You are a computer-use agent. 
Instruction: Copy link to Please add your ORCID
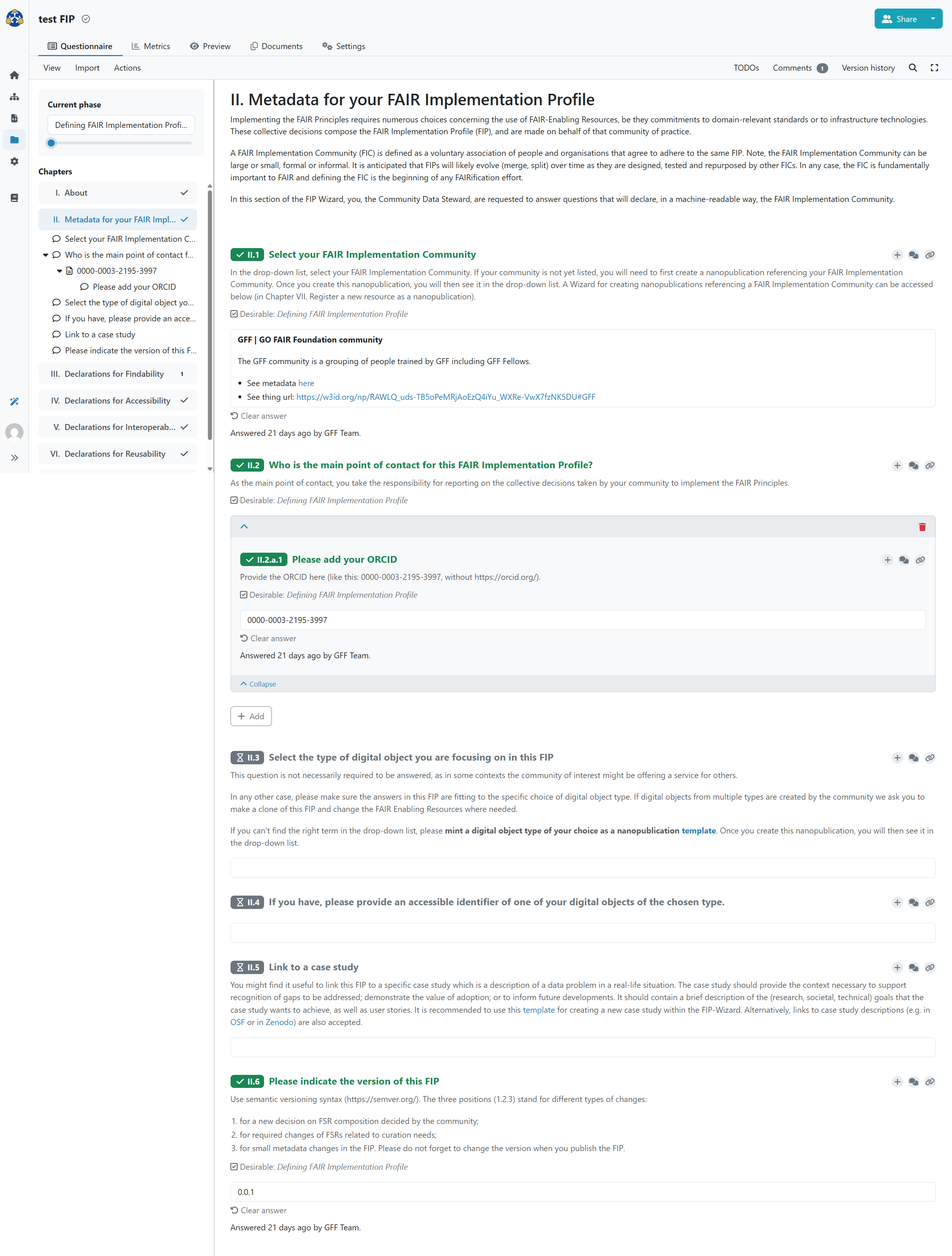920,560
